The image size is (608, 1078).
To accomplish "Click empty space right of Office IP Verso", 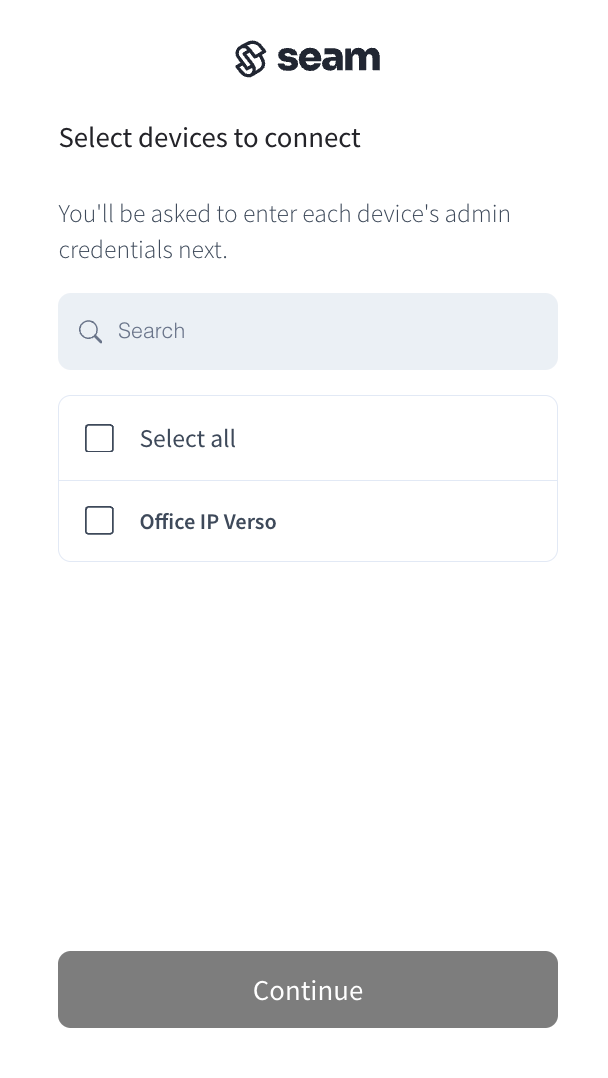I will (430, 522).
